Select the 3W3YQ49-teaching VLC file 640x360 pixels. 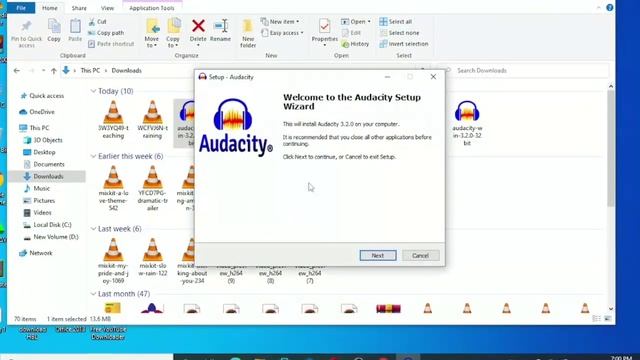[113, 120]
